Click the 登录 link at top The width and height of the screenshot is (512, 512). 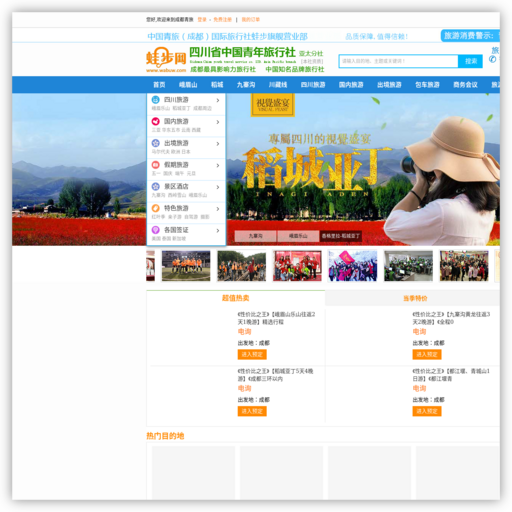click(202, 20)
